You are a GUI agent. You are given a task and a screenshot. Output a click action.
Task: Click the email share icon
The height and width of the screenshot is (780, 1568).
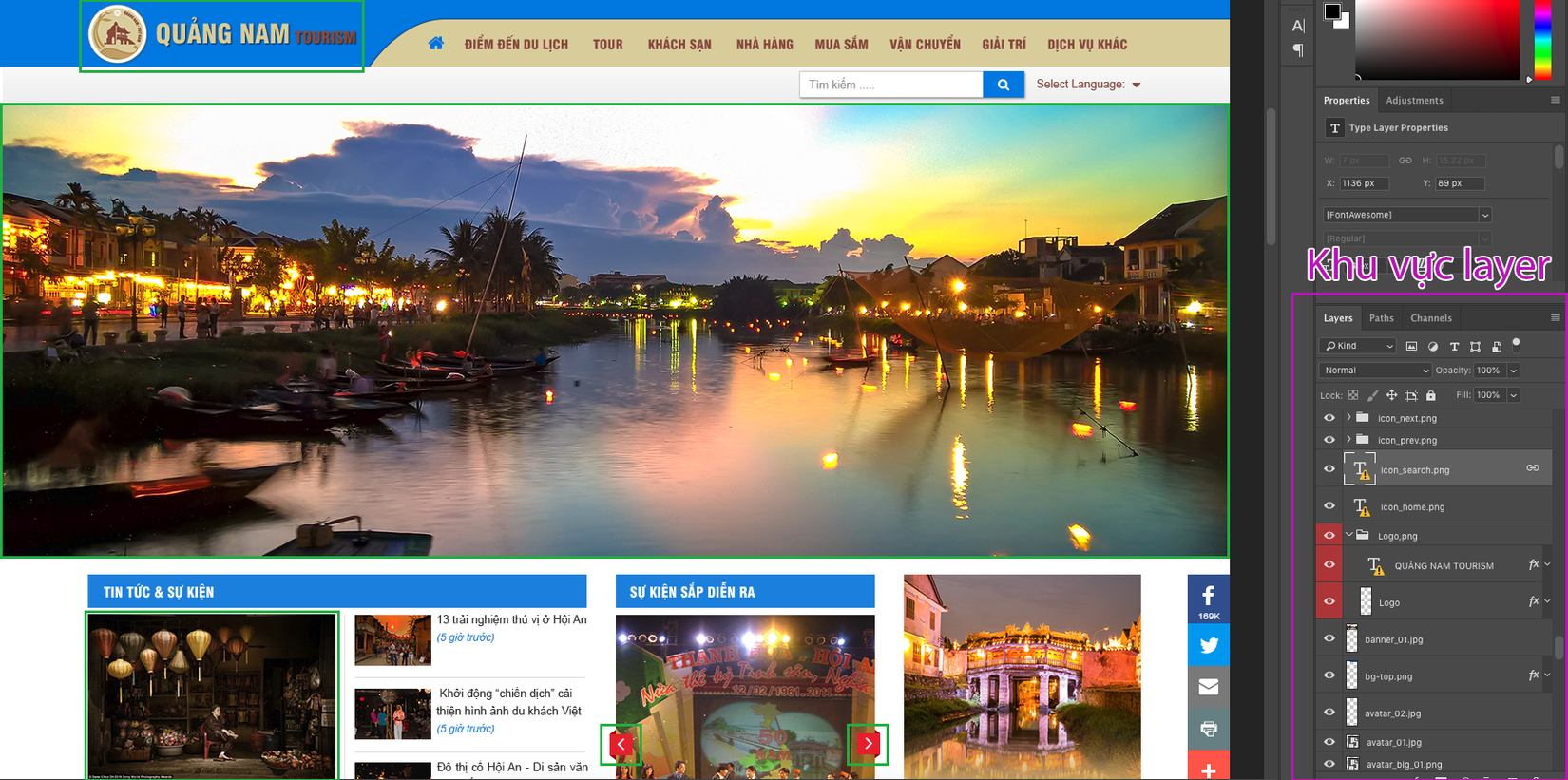(x=1208, y=687)
